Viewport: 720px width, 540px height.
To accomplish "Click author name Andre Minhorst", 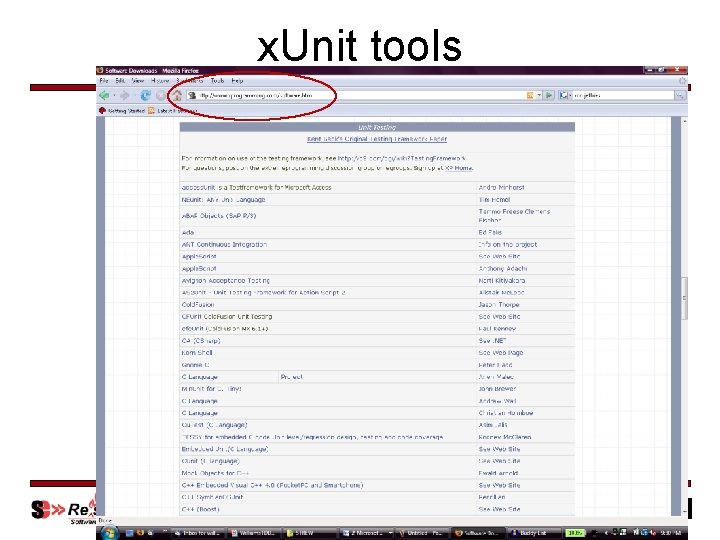I will click(501, 187).
